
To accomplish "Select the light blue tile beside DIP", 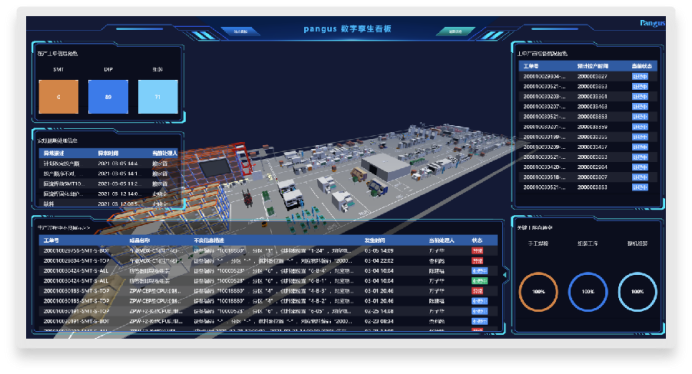I will 158,97.
